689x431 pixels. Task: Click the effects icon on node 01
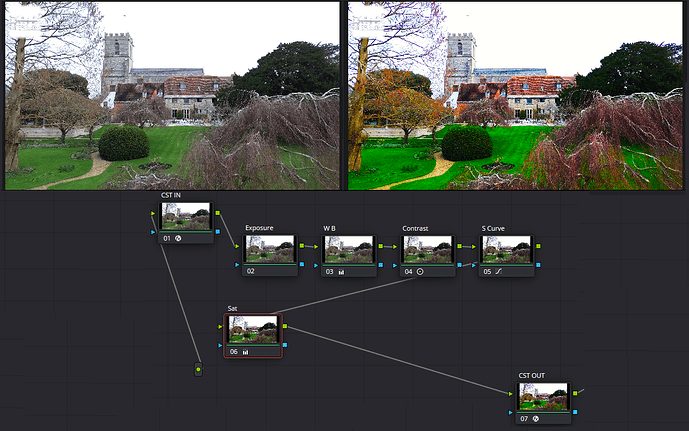[178, 238]
